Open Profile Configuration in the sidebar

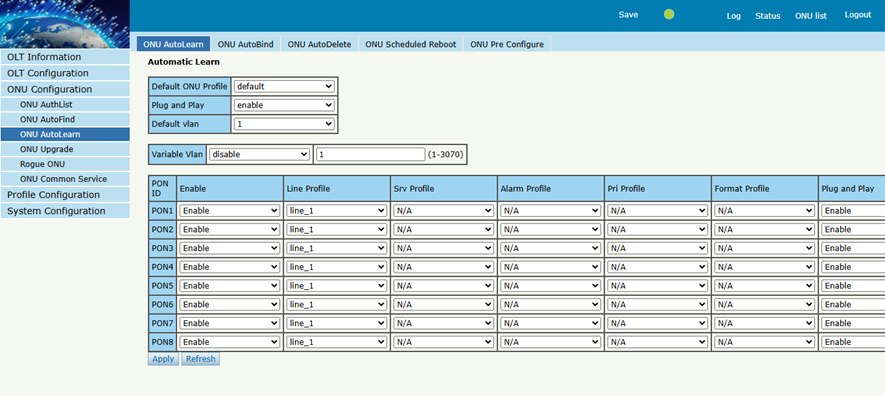[65, 195]
